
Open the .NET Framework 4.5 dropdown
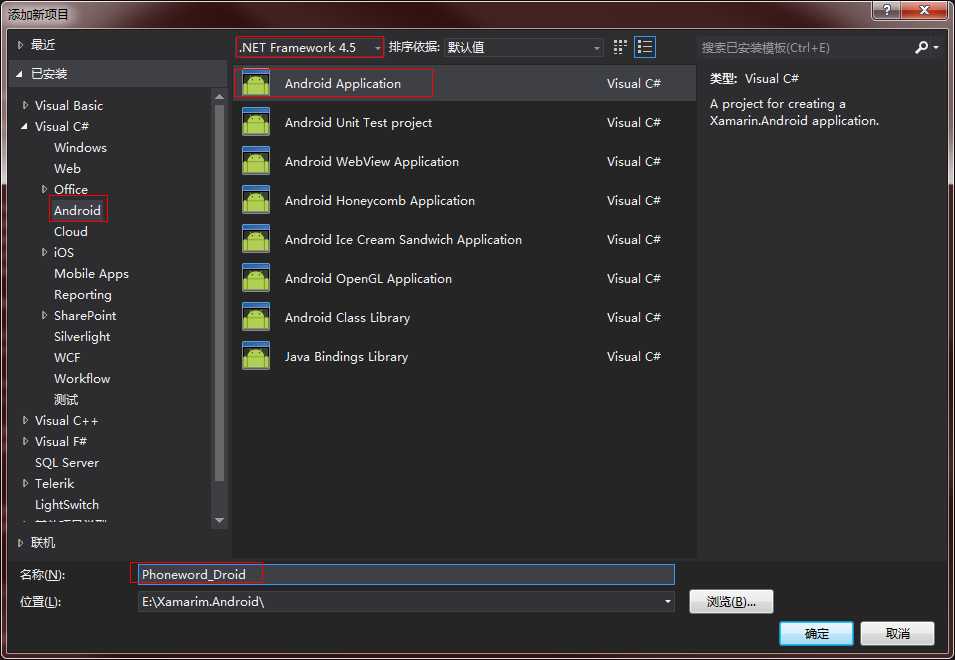[x=310, y=47]
